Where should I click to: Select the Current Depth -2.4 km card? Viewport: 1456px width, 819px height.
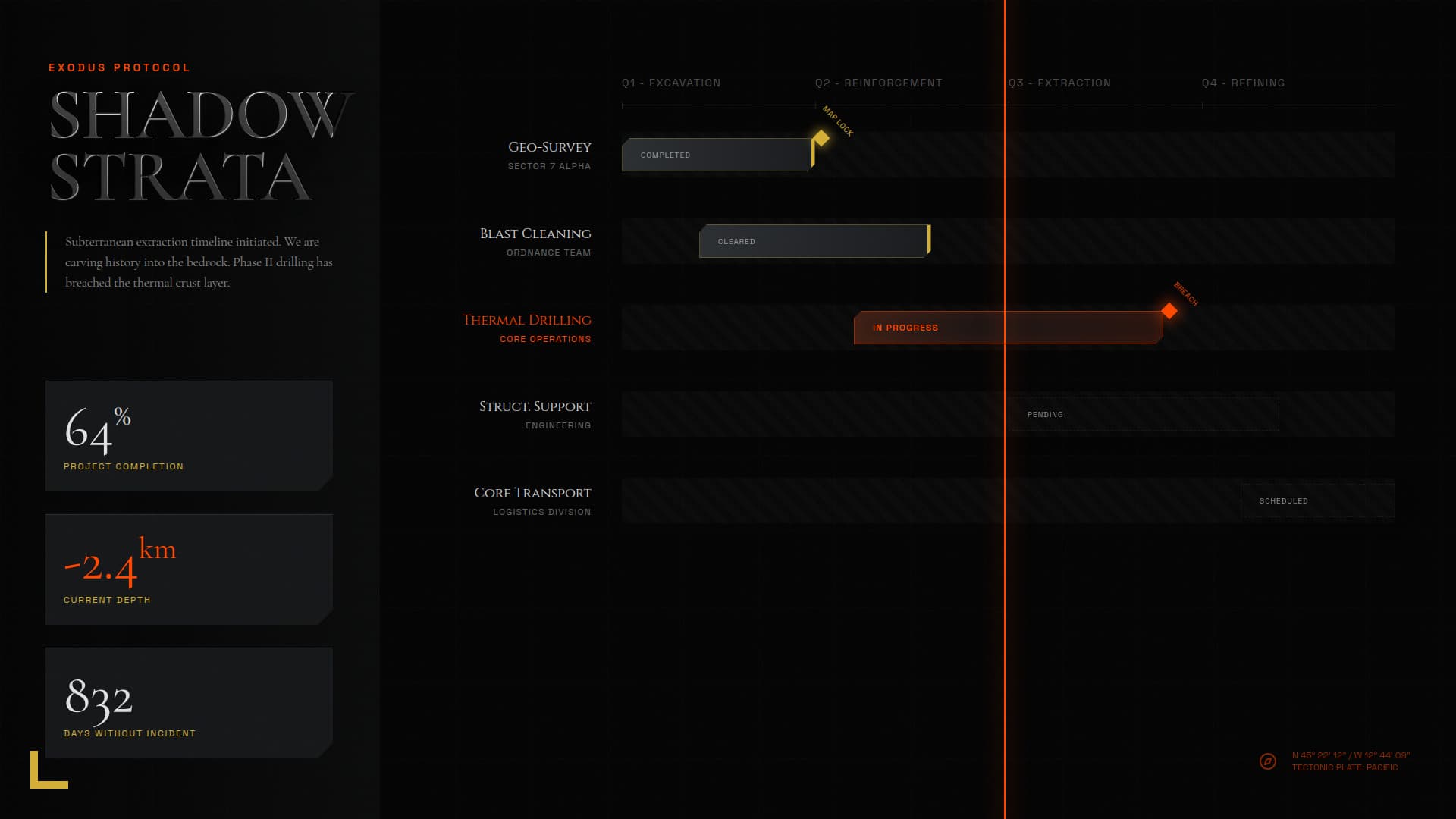189,569
